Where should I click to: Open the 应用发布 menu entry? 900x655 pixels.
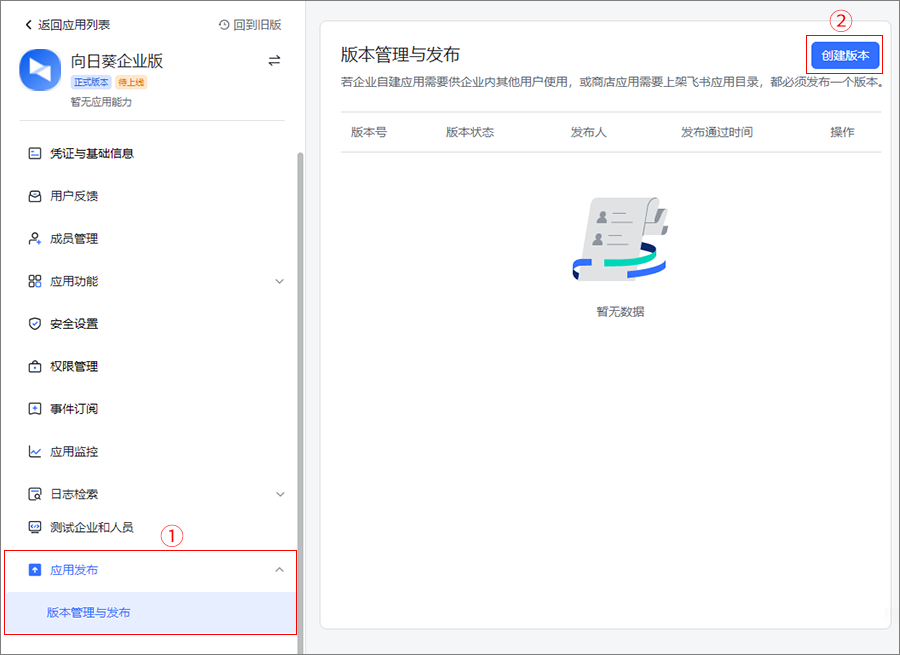click(75, 570)
